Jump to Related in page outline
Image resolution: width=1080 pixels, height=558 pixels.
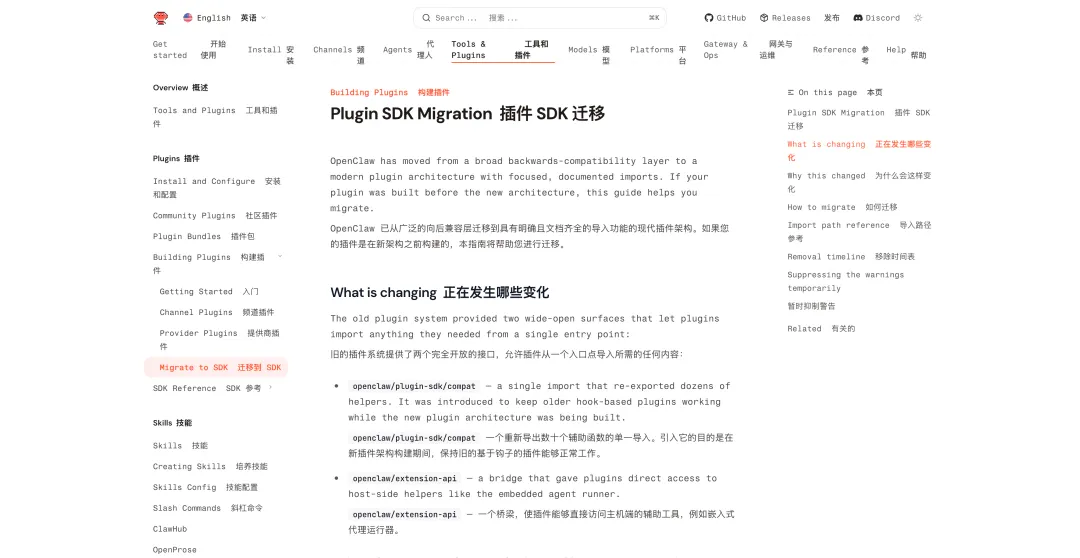click(x=821, y=329)
